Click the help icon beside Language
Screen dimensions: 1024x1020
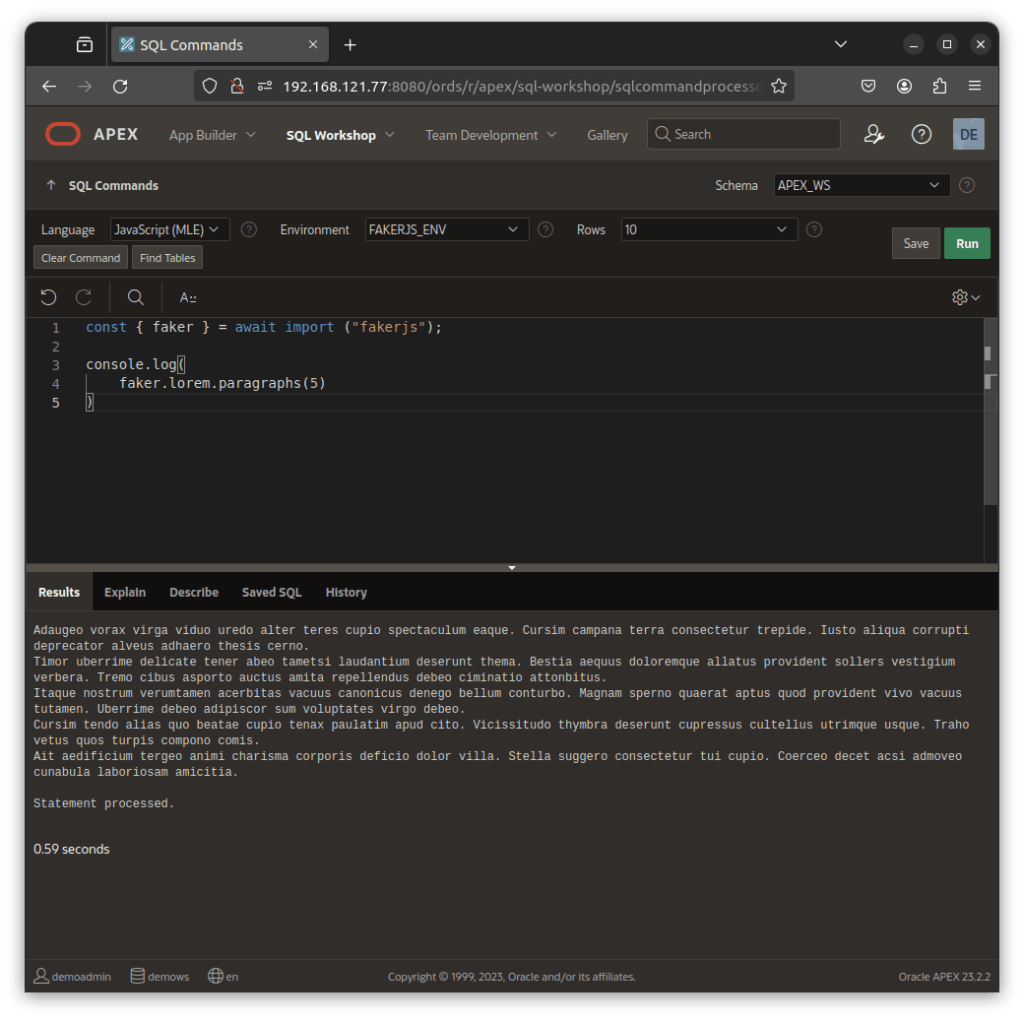(x=249, y=230)
